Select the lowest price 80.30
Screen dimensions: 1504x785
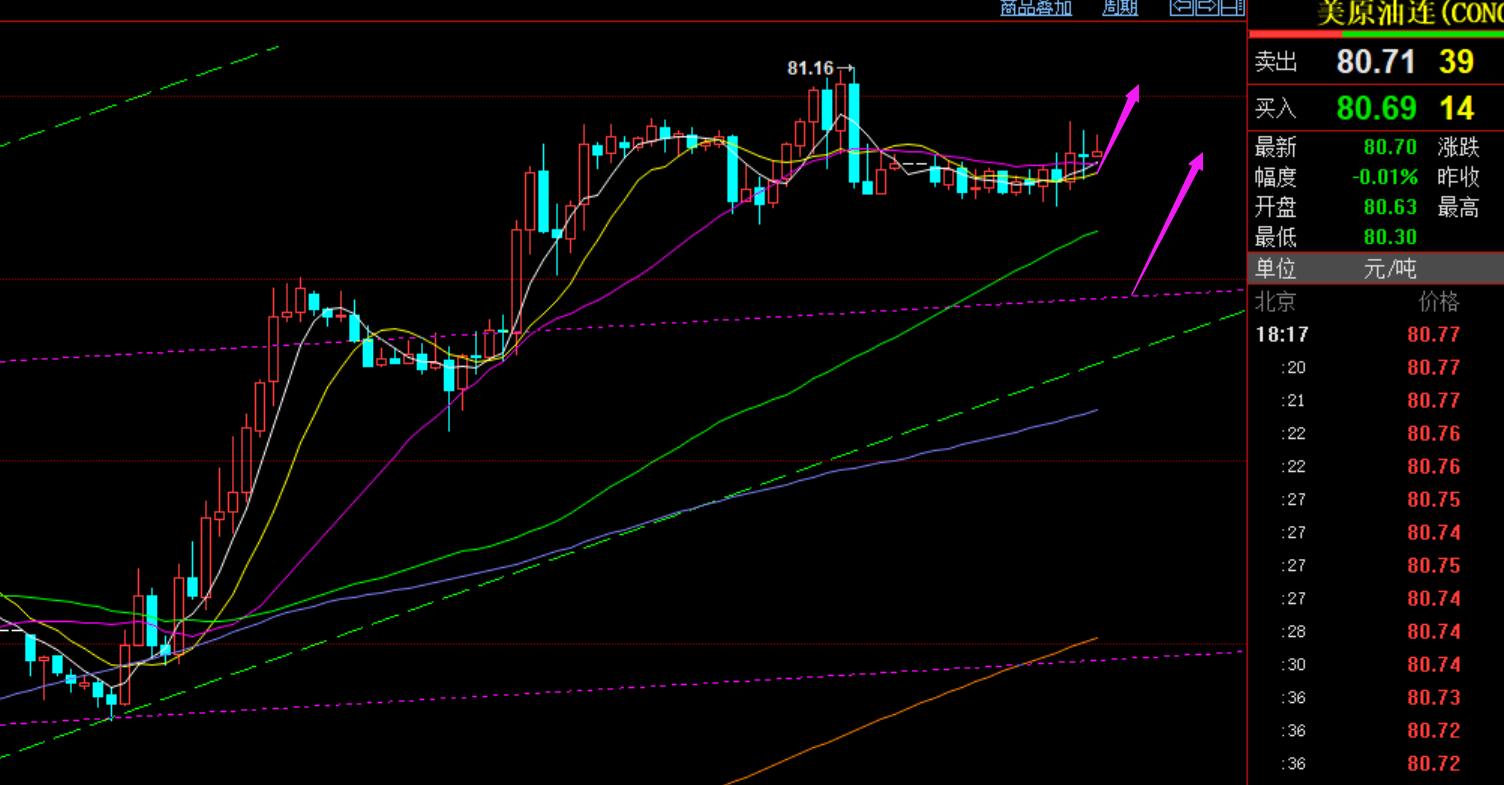pos(1390,238)
